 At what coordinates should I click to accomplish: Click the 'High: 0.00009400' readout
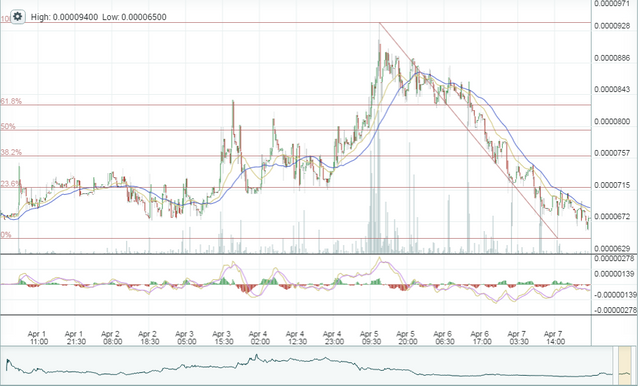[x=64, y=17]
